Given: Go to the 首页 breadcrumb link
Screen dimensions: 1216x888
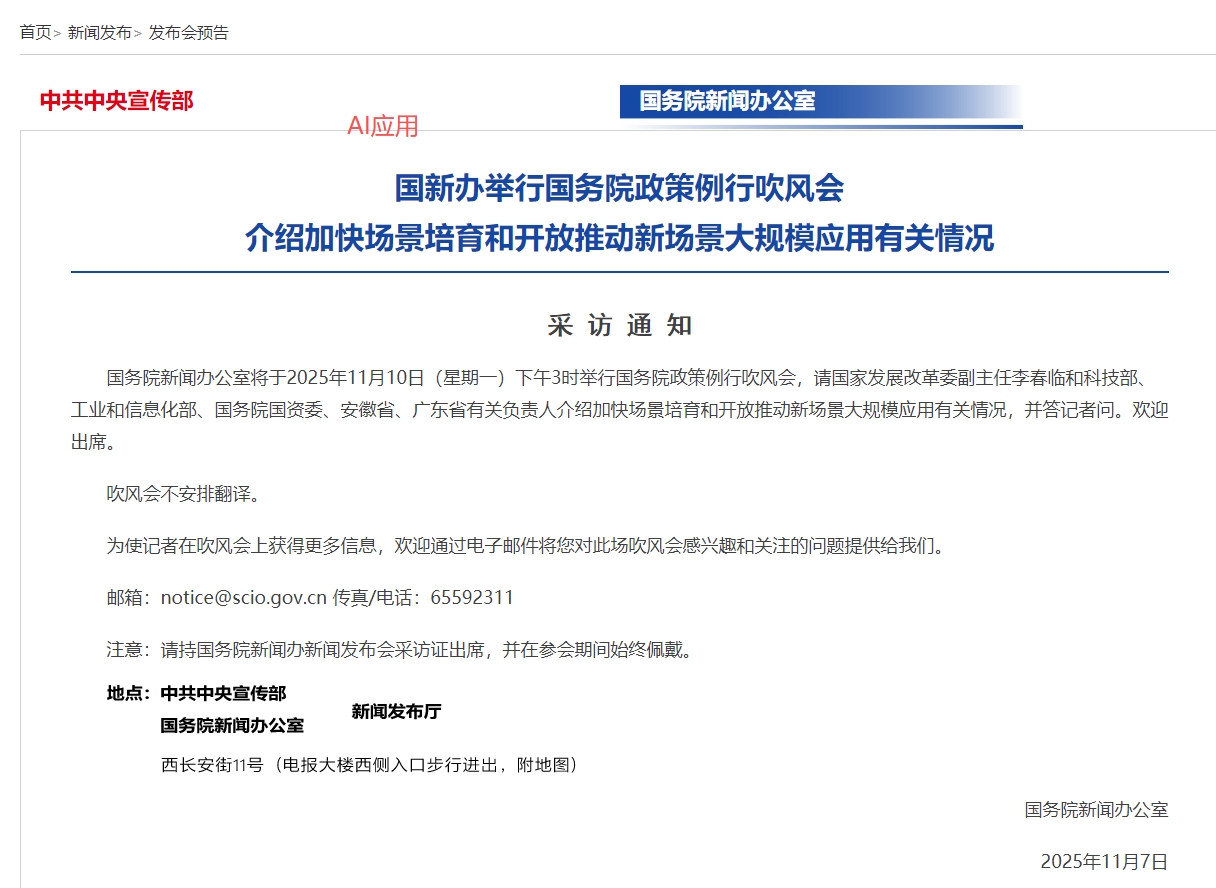Looking at the screenshot, I should point(35,32).
